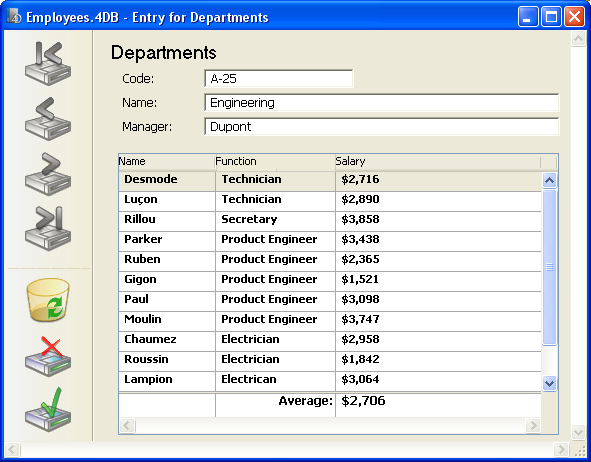Click the employee list vertical scrollbar thumb
Screen dimensions: 591x462
click(550, 267)
